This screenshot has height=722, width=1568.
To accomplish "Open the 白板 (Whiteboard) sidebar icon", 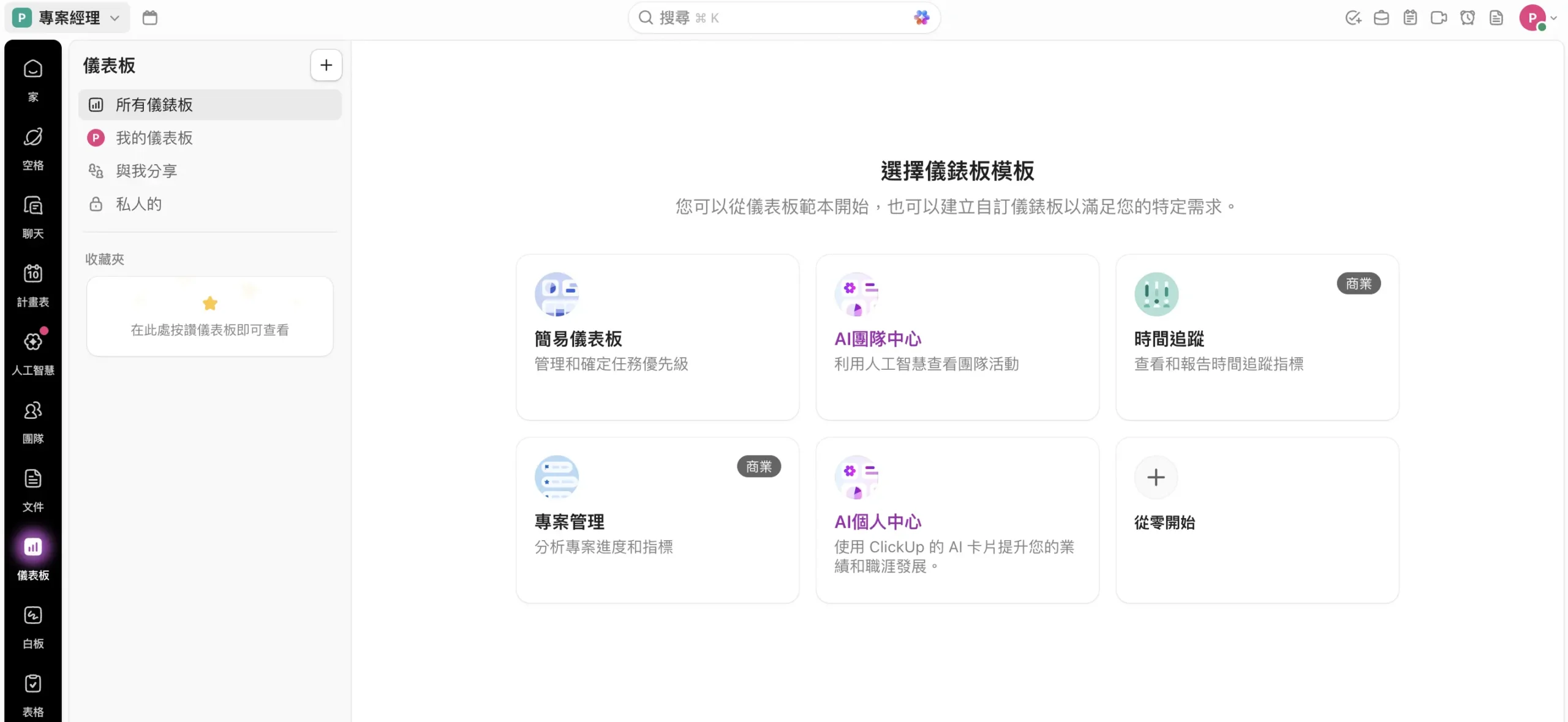I will pos(32,623).
